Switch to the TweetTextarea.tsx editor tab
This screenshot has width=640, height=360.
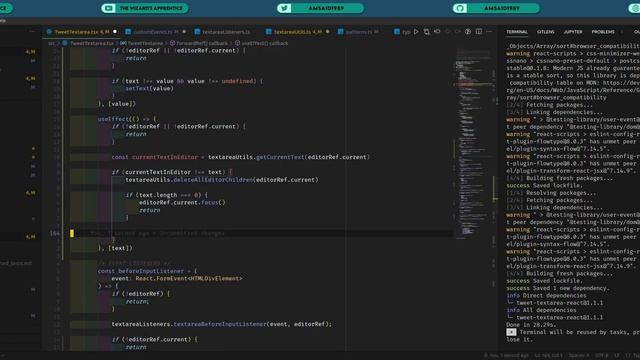pos(82,32)
